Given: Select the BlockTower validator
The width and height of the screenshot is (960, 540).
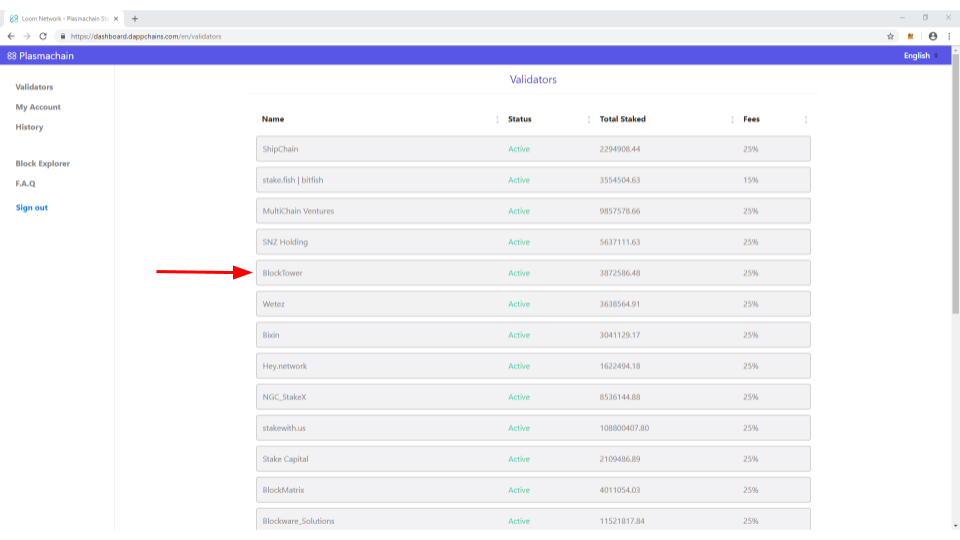Looking at the screenshot, I should 533,273.
